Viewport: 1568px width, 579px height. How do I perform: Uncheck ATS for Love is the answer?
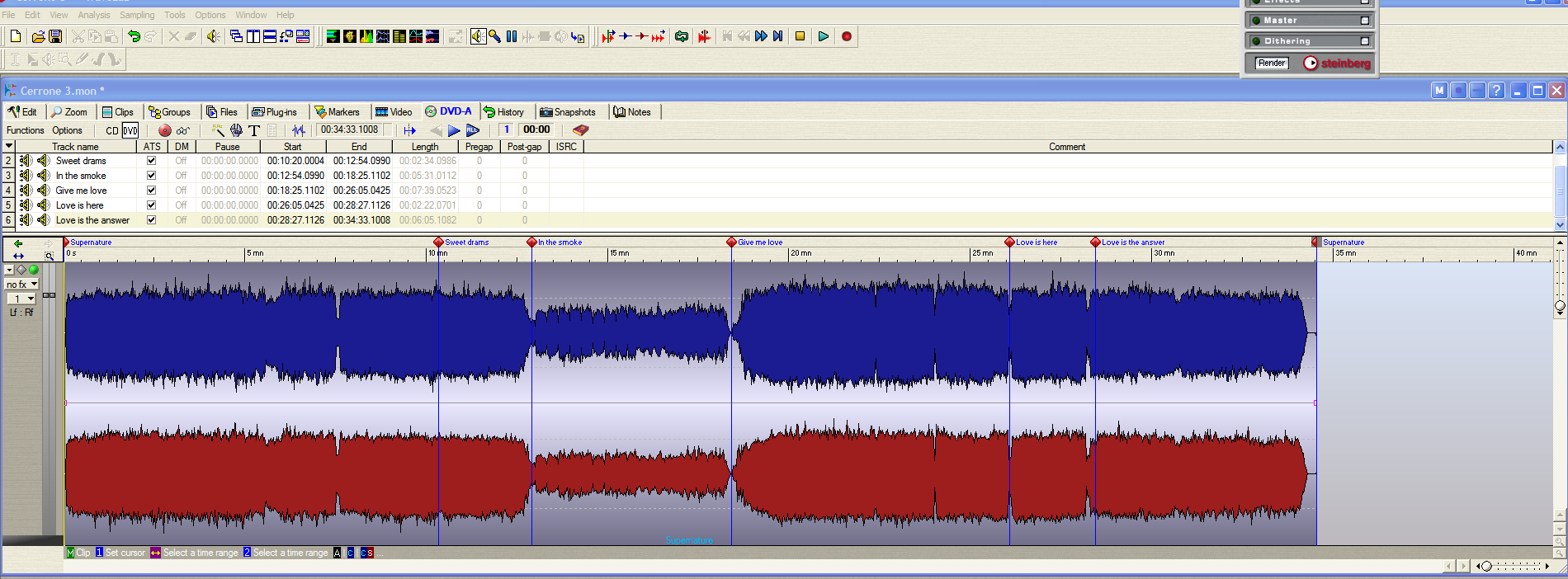click(151, 220)
